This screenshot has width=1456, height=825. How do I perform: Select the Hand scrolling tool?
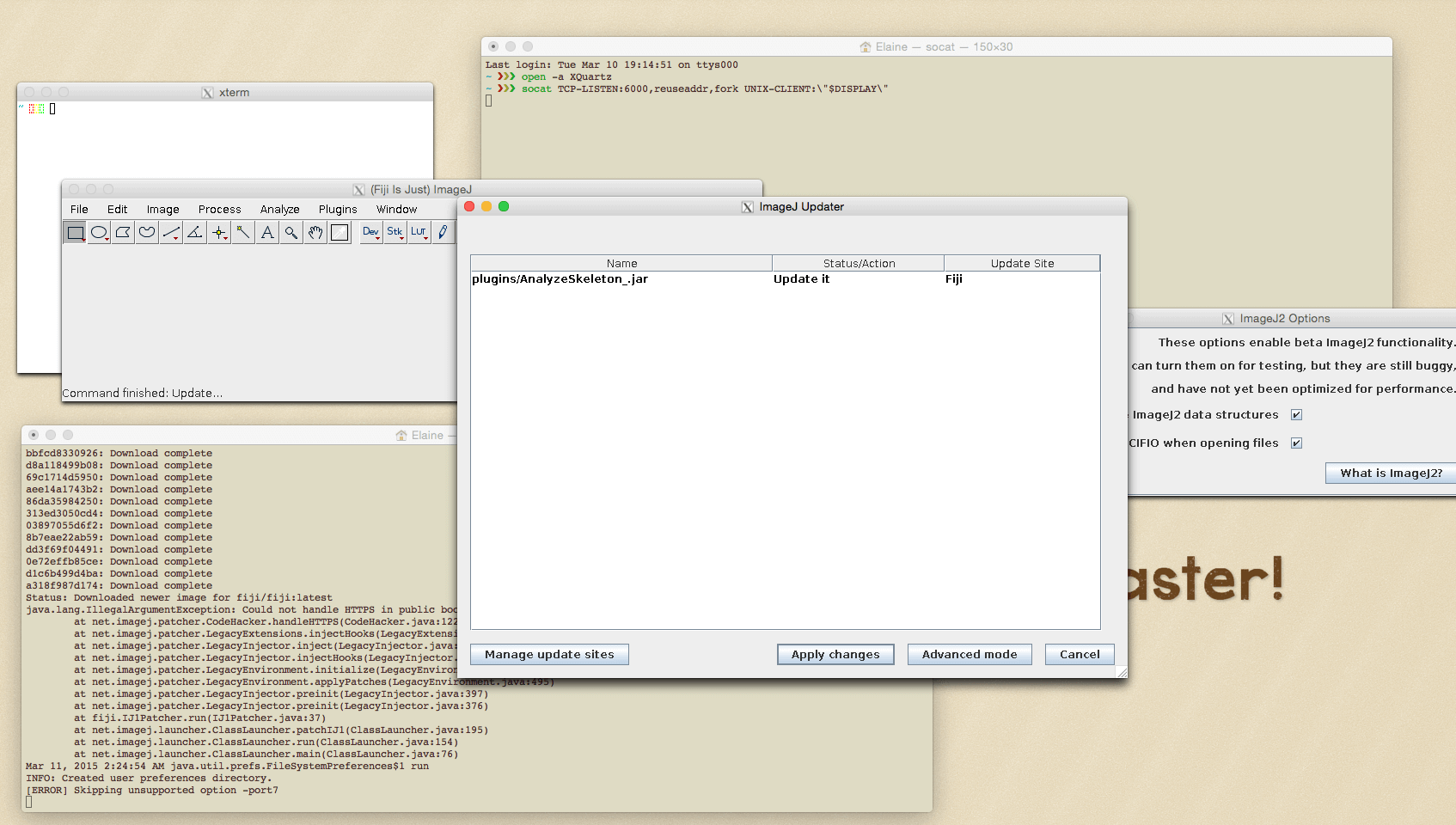(316, 232)
